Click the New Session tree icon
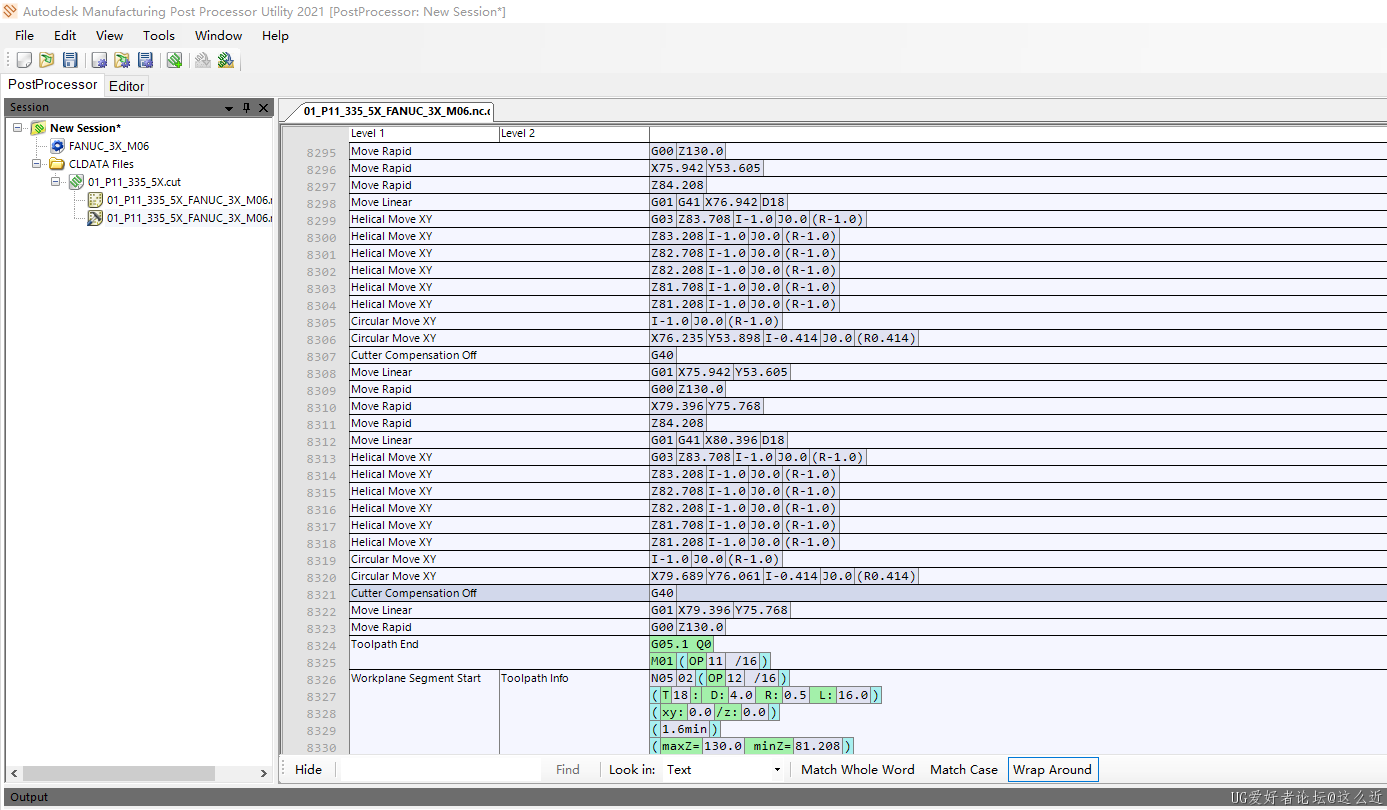 (38, 128)
